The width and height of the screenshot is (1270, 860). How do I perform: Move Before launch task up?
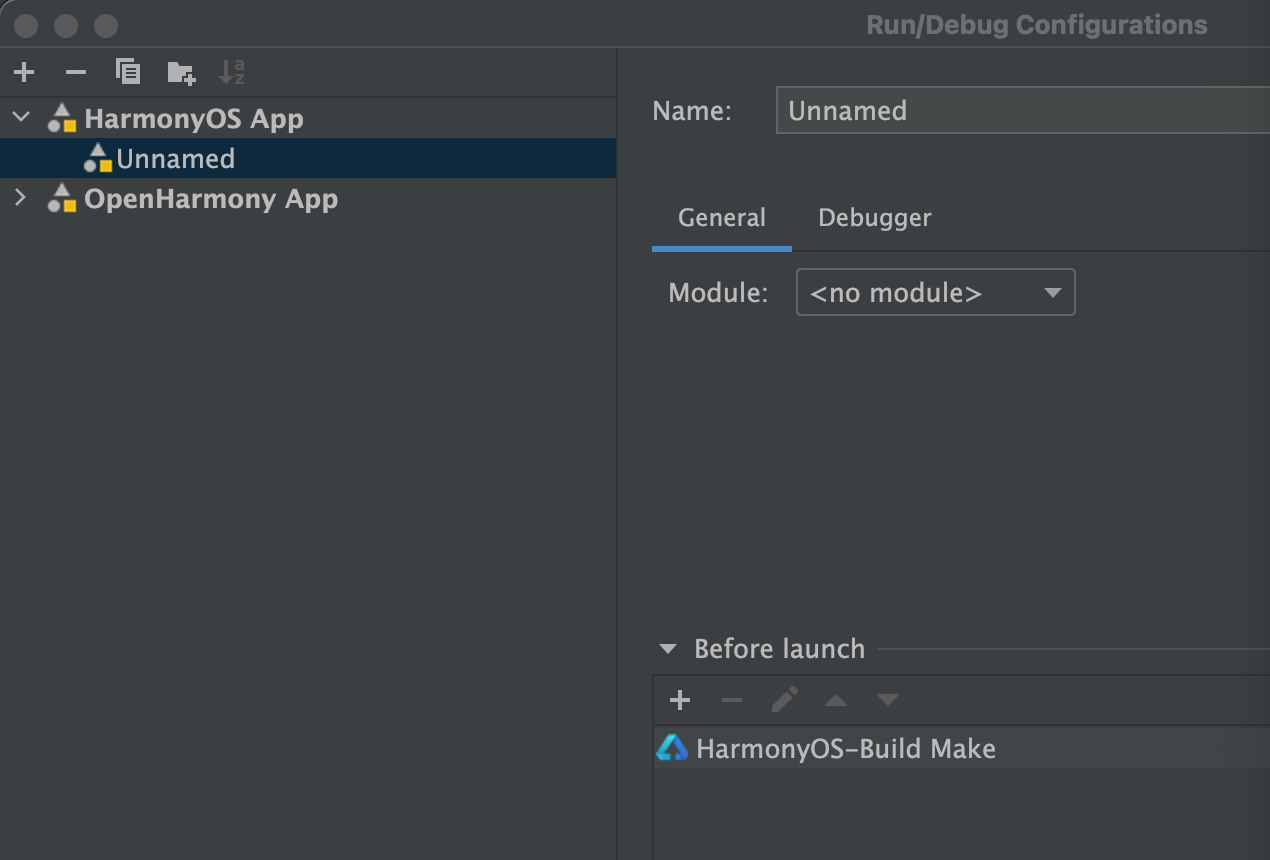click(x=836, y=700)
